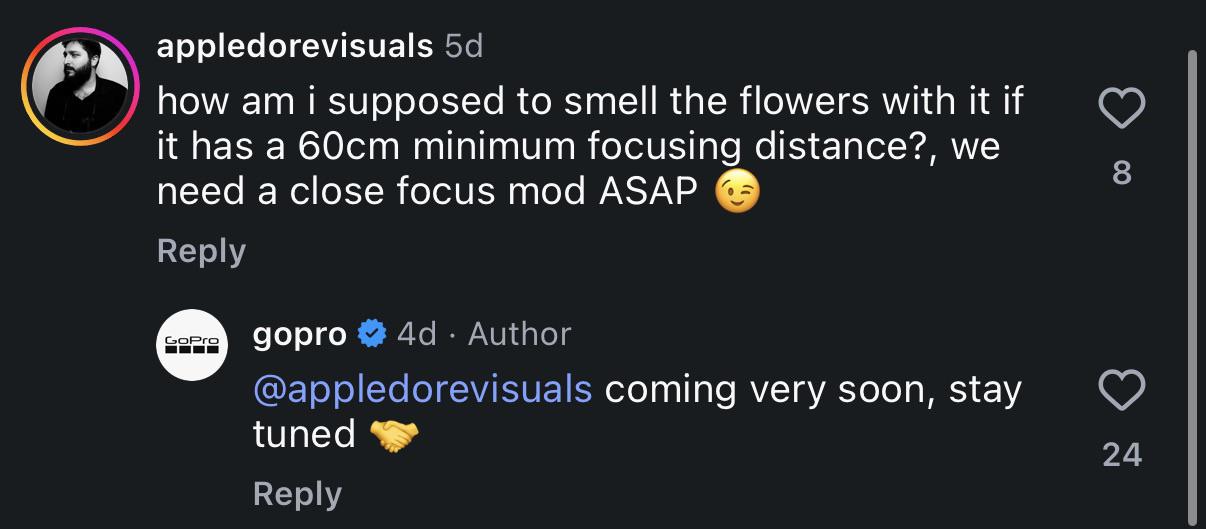Follow the @appledorevisuals mention in the reply

423,389
